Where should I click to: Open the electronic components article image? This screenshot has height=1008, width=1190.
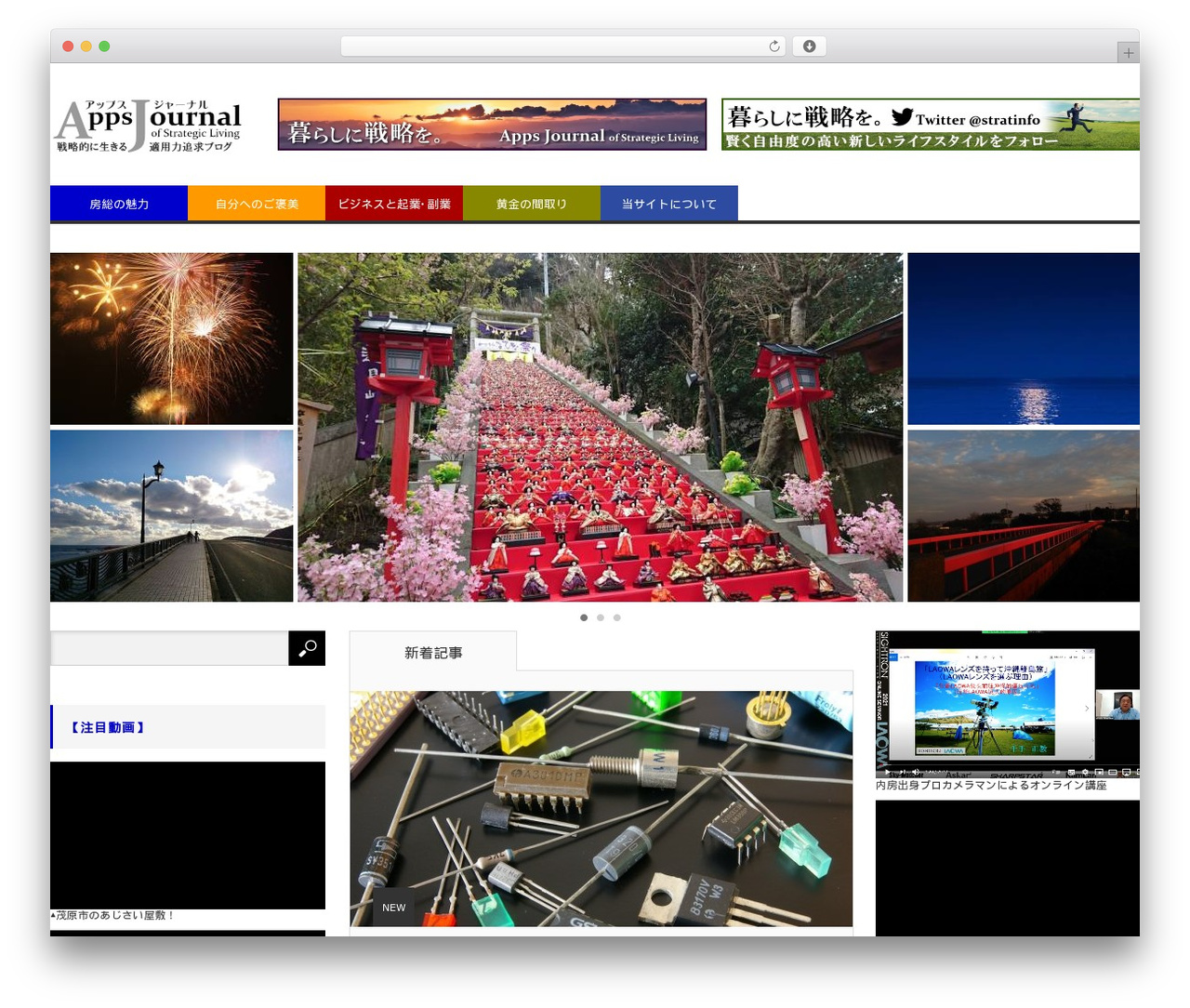[x=602, y=809]
